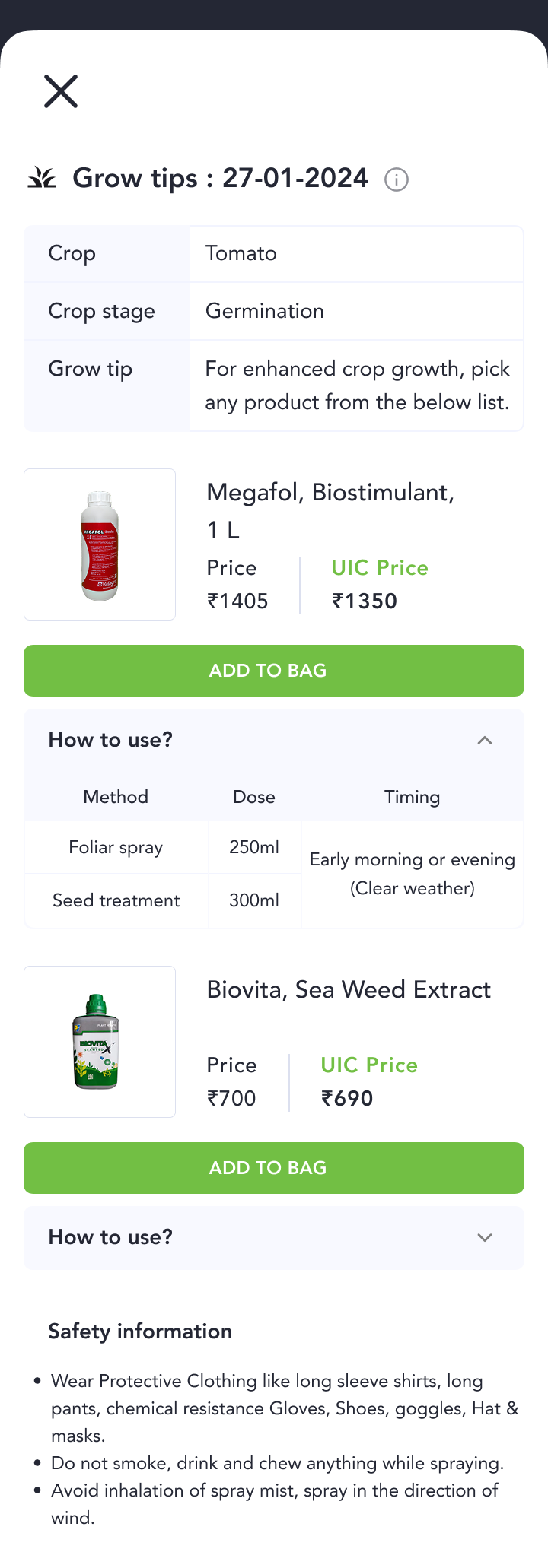
Task: Open the Biovita Seaweed product image
Action: [x=100, y=1042]
